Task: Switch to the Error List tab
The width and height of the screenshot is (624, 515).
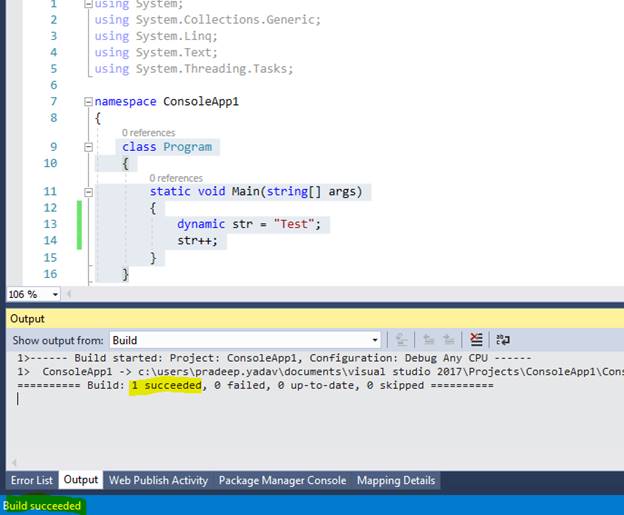Action: click(x=32, y=480)
